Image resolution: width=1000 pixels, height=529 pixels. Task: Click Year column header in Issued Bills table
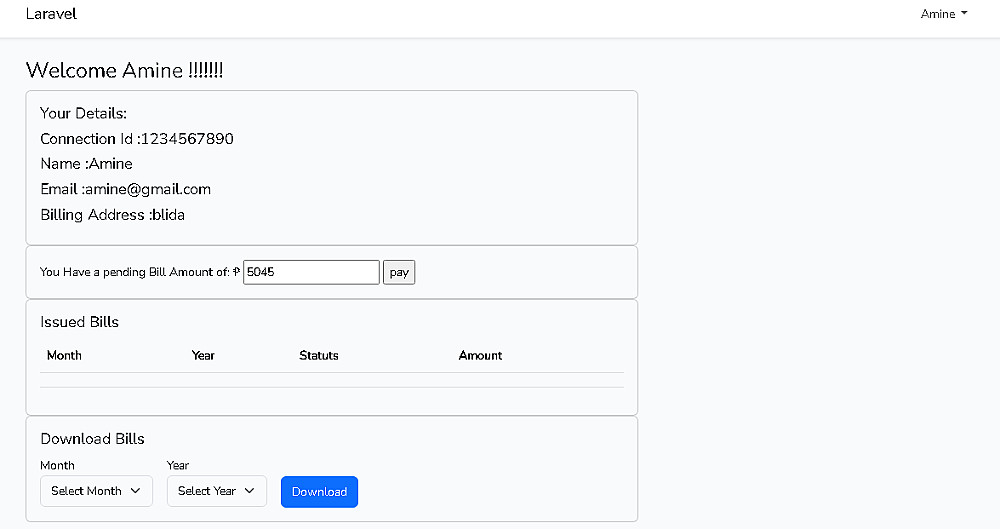coord(203,355)
